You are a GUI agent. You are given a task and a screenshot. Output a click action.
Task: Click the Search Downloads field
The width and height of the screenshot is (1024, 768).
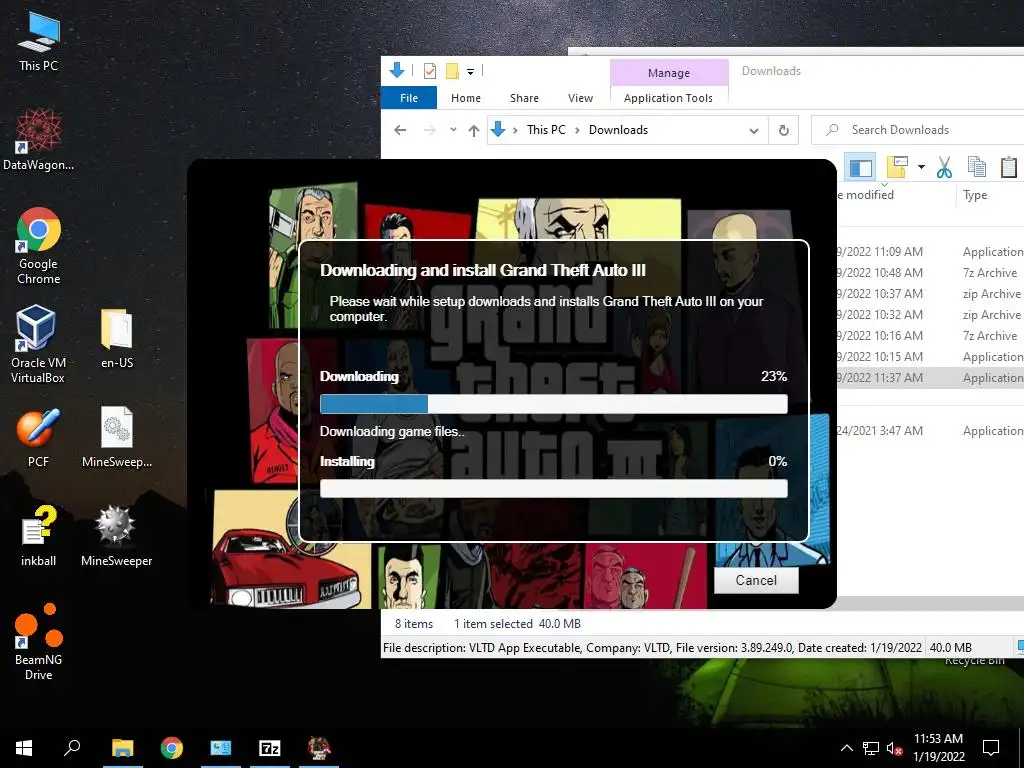click(917, 130)
